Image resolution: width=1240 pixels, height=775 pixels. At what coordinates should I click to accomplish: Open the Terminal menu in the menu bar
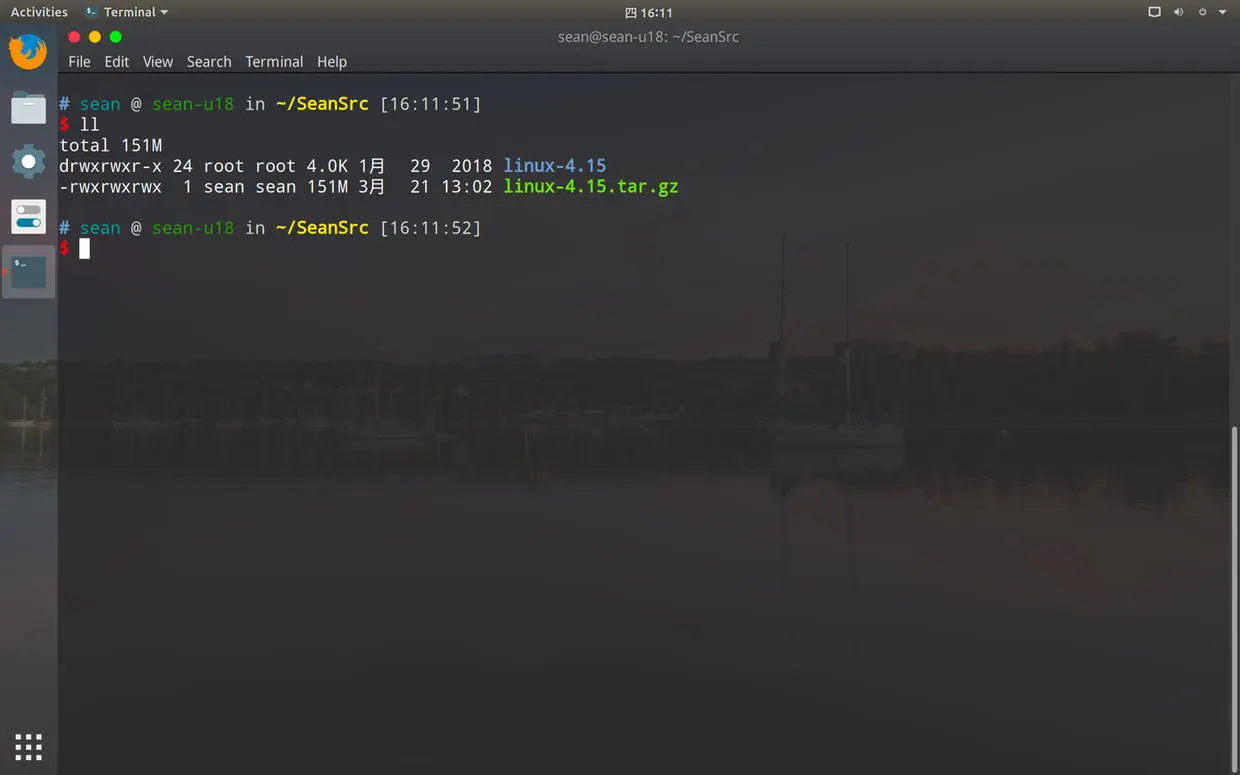[274, 61]
